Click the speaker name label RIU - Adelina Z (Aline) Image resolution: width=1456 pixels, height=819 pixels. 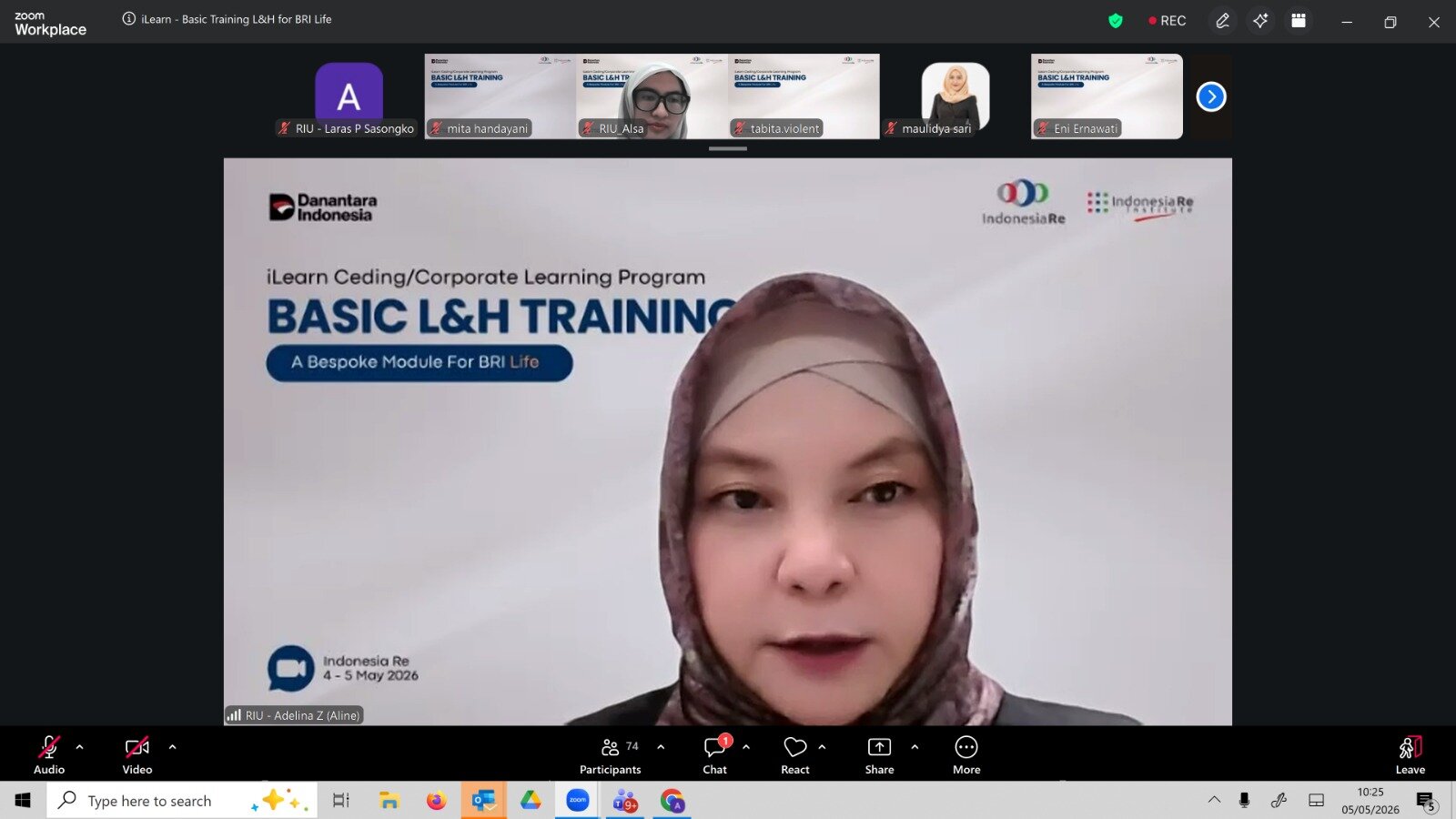click(294, 715)
